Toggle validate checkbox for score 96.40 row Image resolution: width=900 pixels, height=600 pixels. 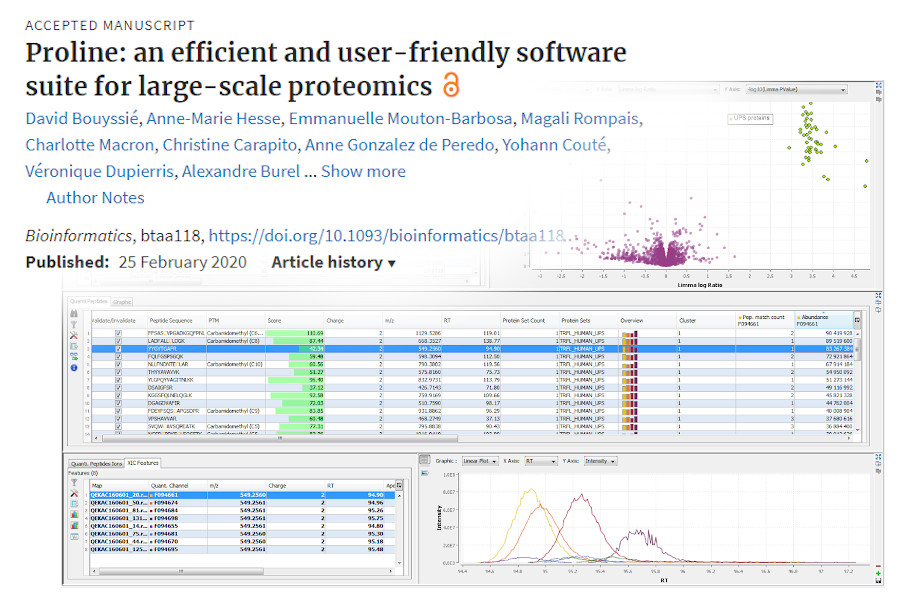click(118, 380)
